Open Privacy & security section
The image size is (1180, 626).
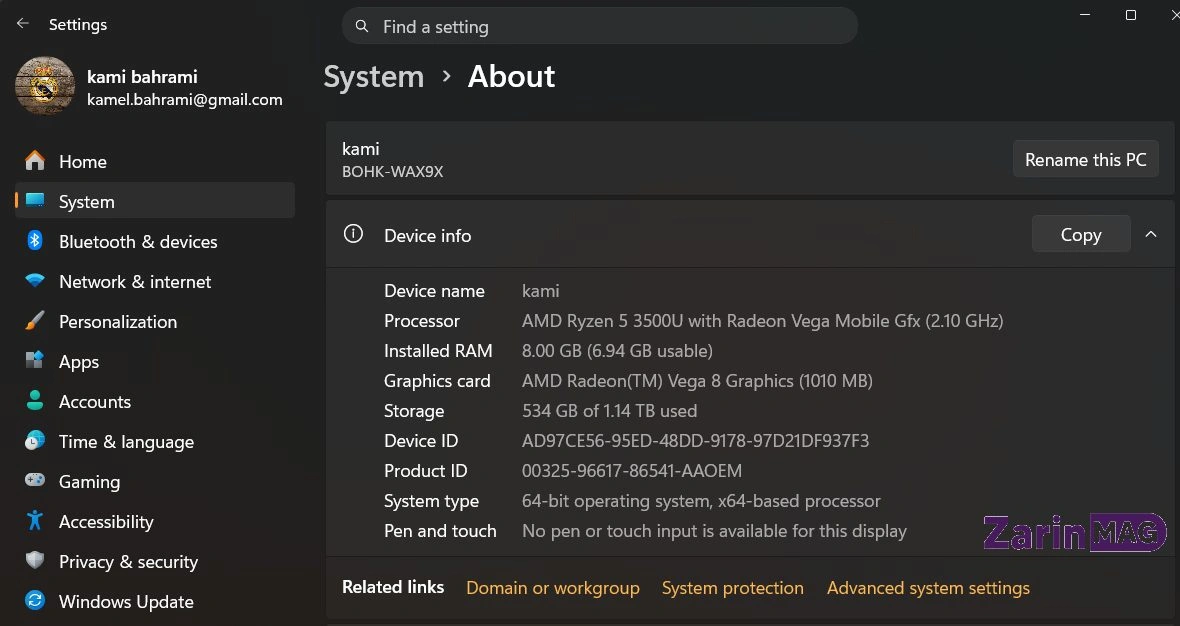tap(155, 561)
